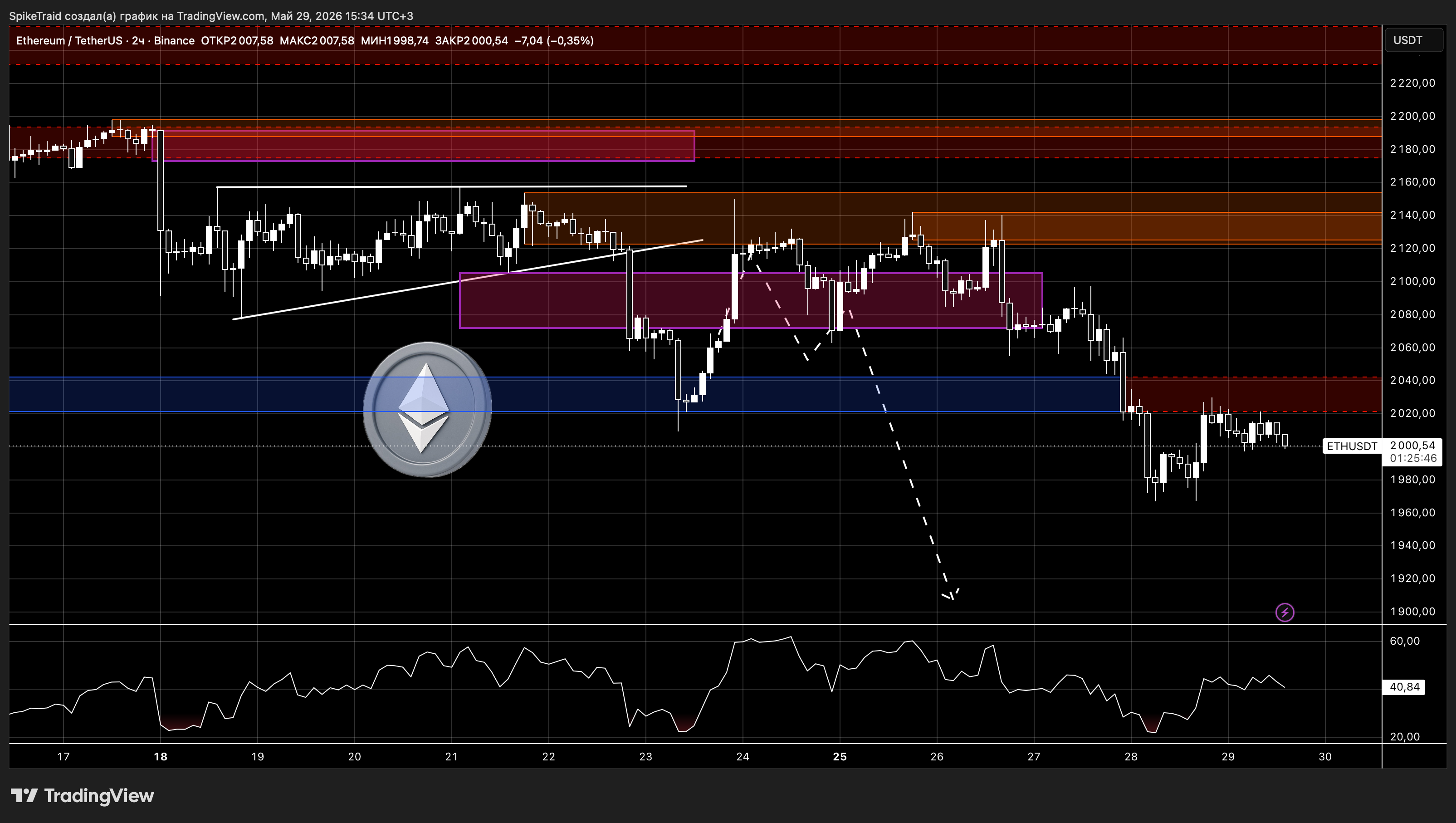Click the RSI 20,00 scale label

coord(1405,736)
